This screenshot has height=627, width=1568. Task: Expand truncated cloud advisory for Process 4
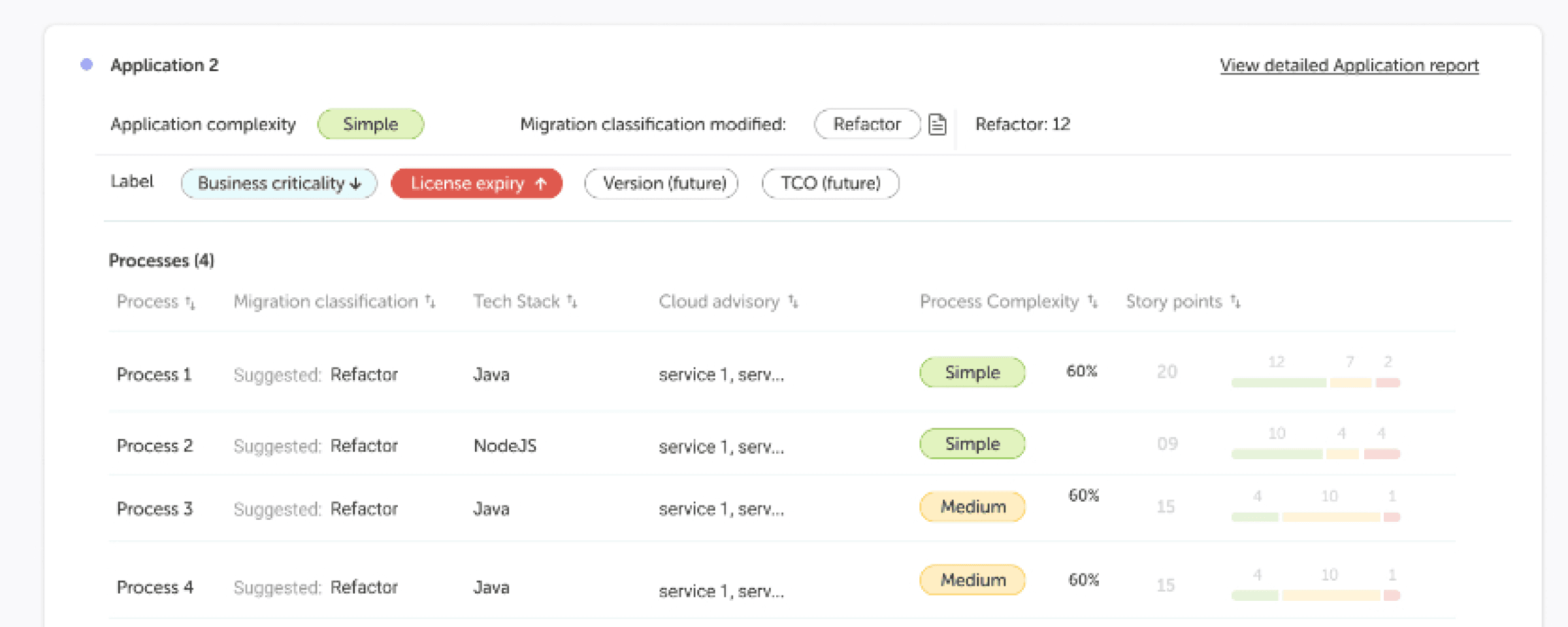721,591
